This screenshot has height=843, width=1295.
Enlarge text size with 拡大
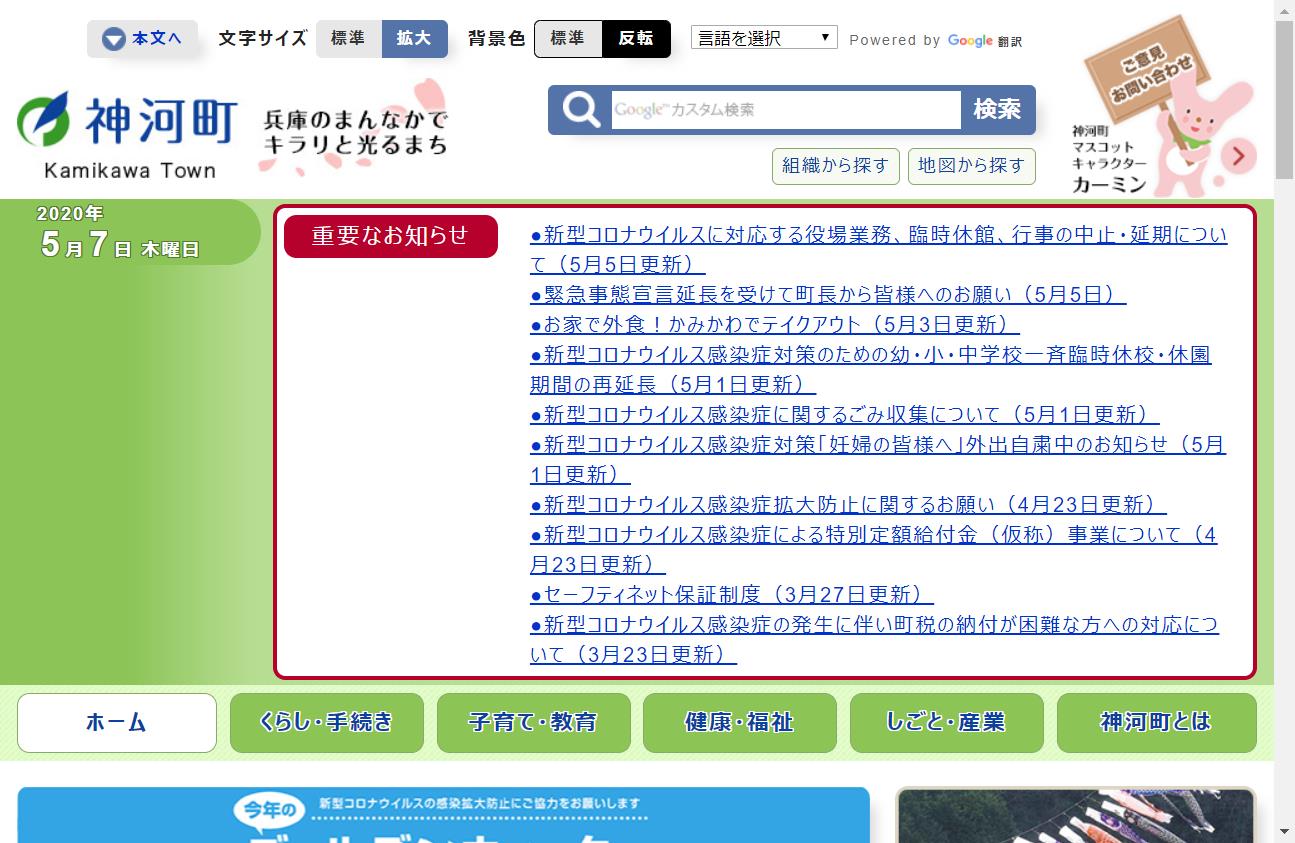point(414,39)
